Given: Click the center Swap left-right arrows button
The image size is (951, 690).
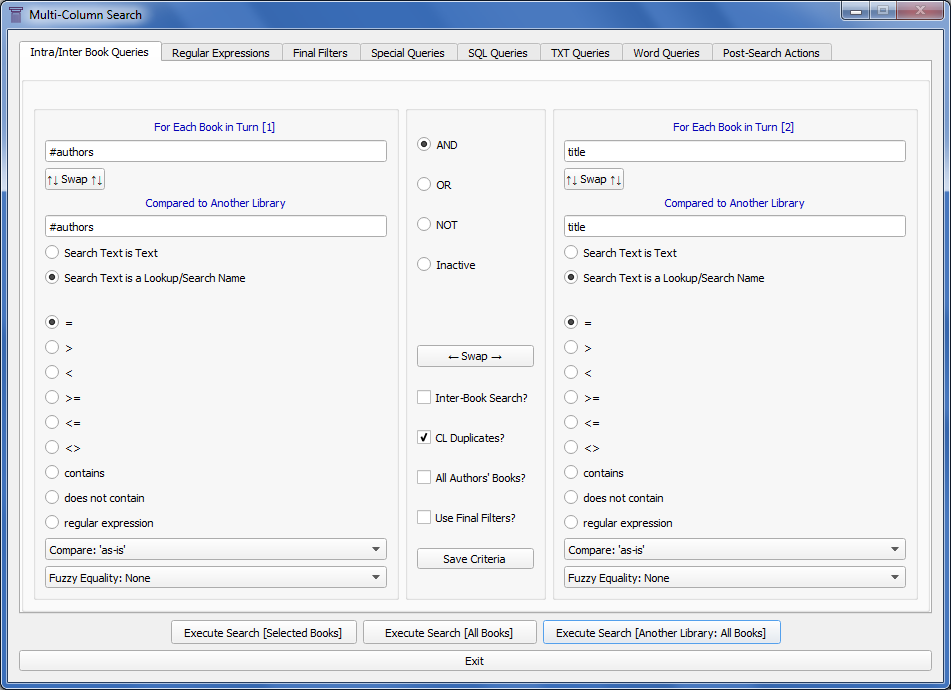Looking at the screenshot, I should 475,357.
